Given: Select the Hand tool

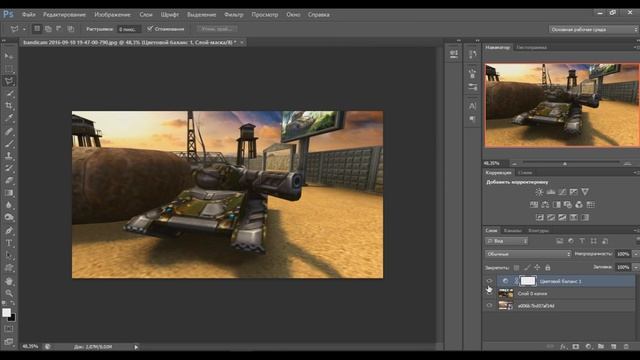Looking at the screenshot, I should [x=9, y=281].
